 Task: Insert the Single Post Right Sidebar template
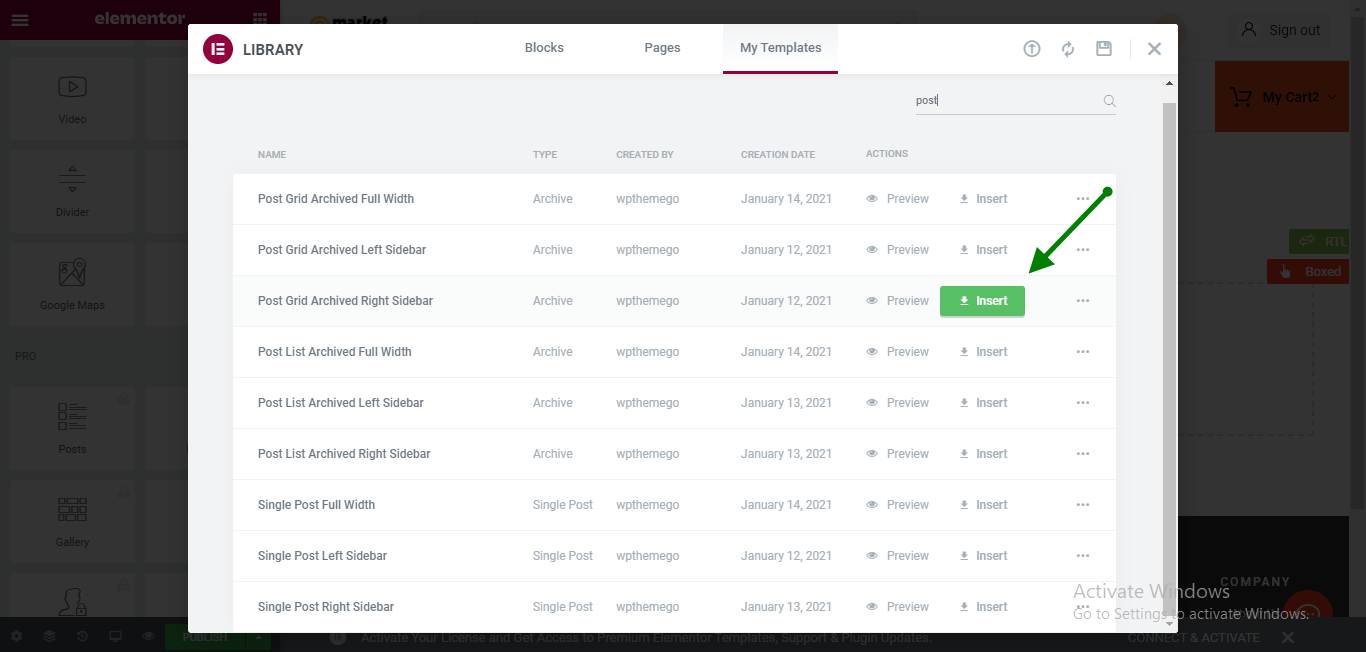pos(983,607)
